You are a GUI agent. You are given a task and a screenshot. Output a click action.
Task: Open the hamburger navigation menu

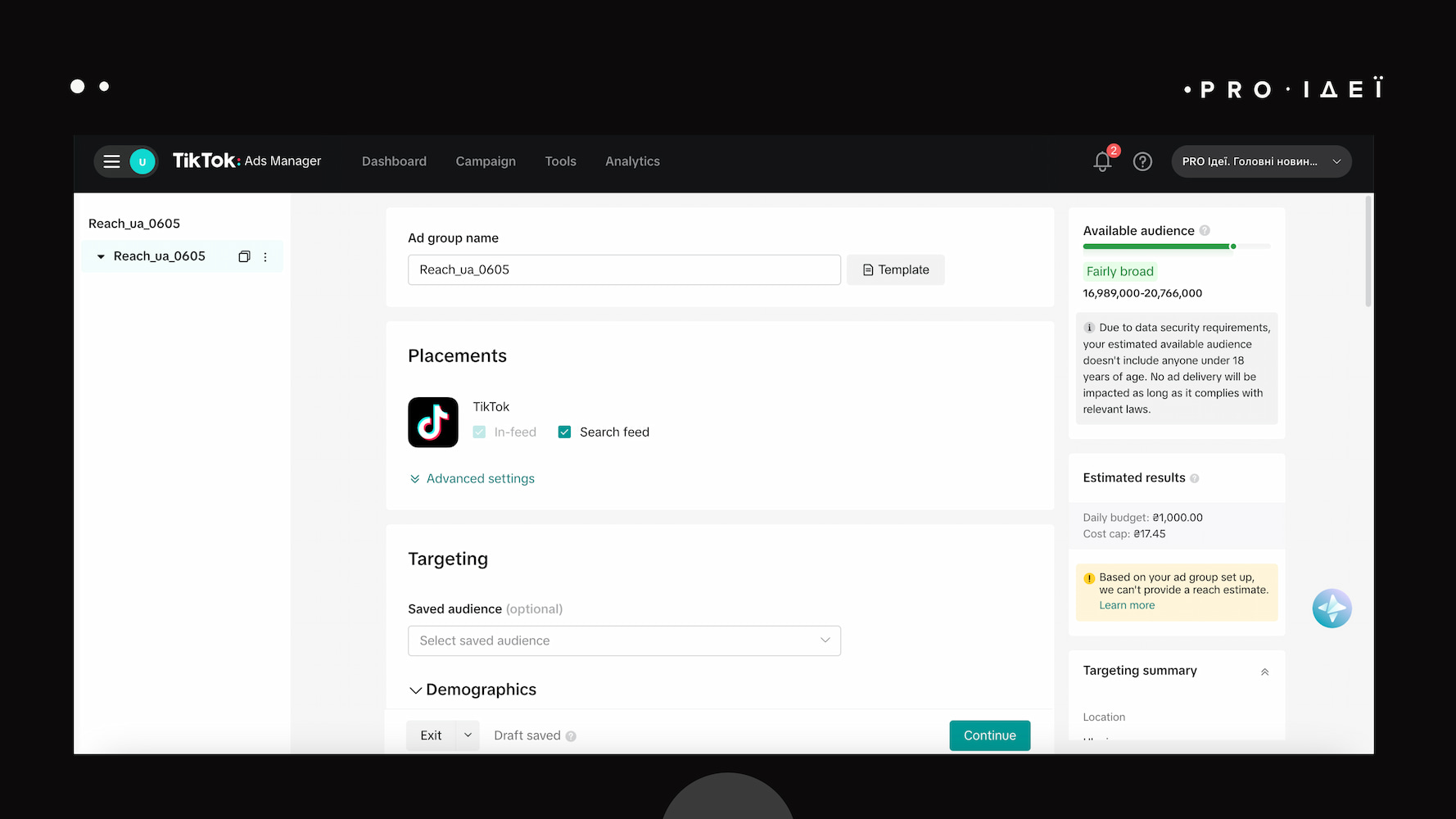(x=112, y=161)
